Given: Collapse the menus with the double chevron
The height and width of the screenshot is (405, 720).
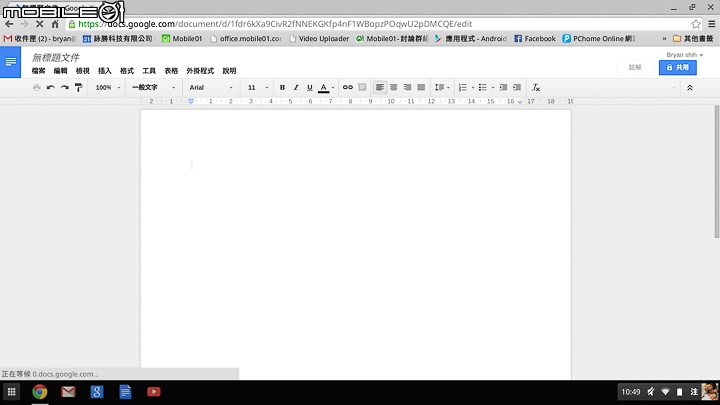Looking at the screenshot, I should (x=689, y=87).
